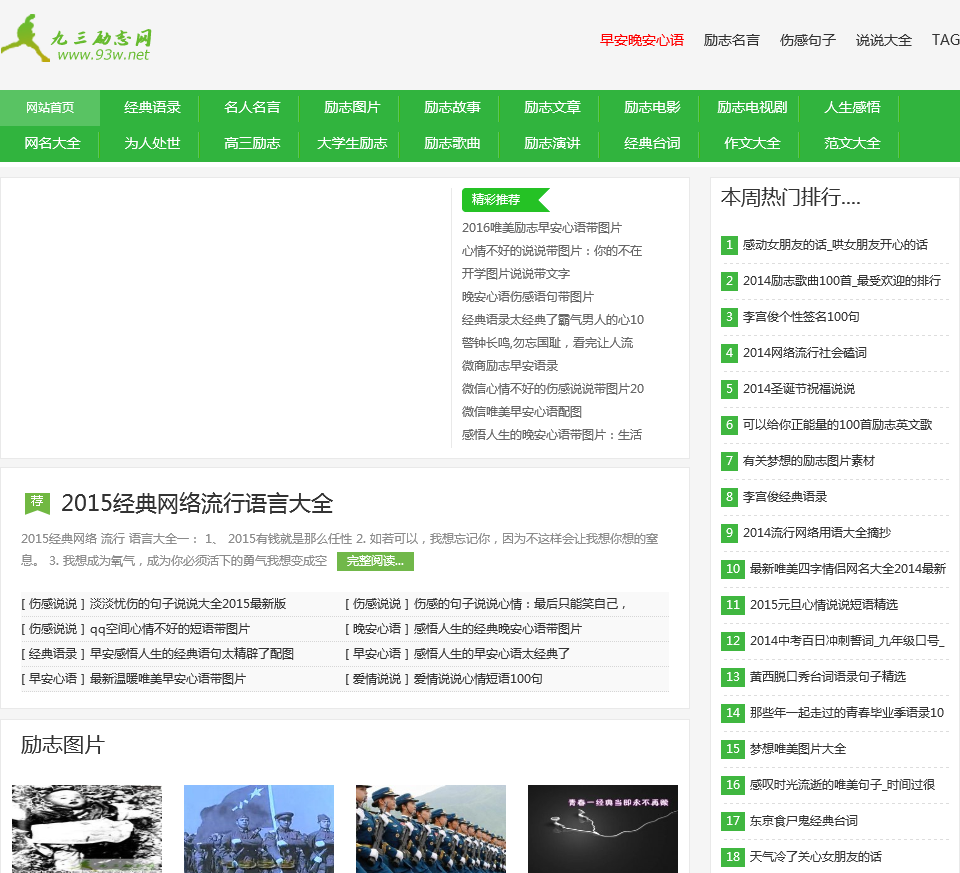Open ranking item 4 2014网络流行社会嗑词
The width and height of the screenshot is (960, 873).
pos(804,353)
